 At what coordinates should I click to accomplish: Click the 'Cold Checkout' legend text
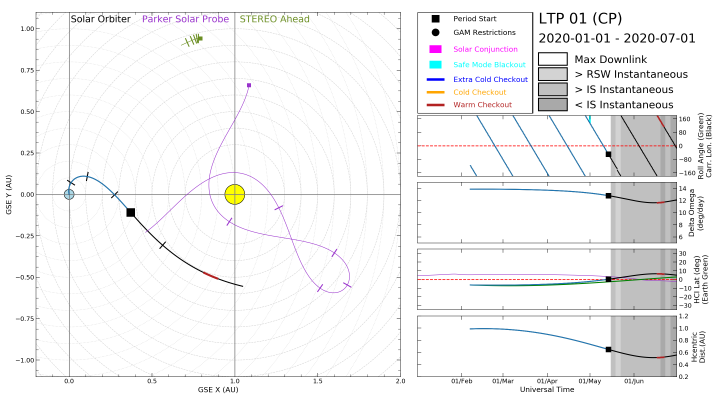tap(480, 92)
